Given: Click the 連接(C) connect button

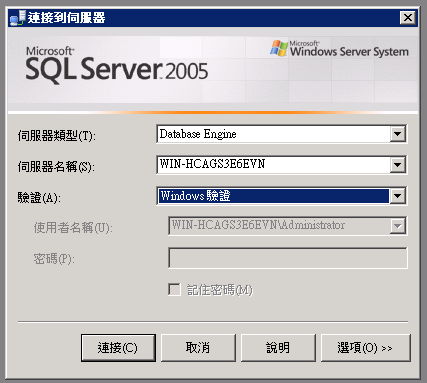Looking at the screenshot, I should pos(118,348).
